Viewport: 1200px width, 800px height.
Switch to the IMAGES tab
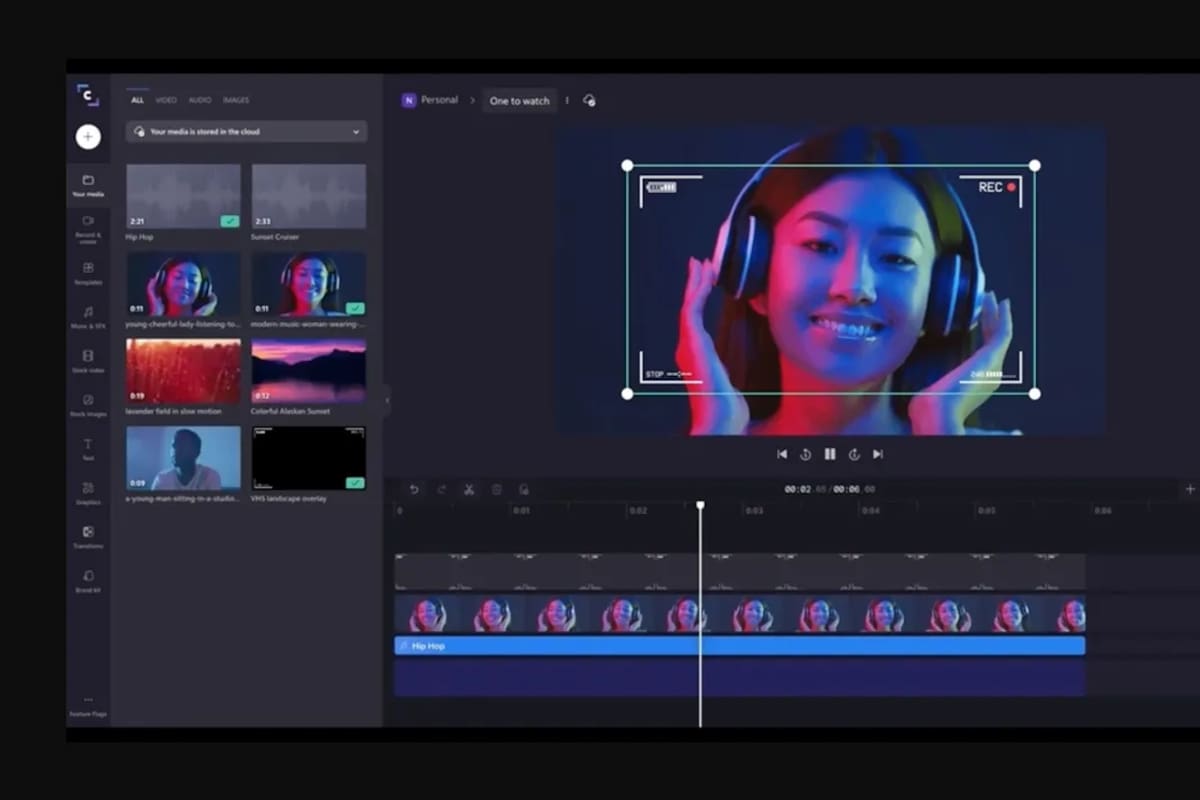coord(236,100)
